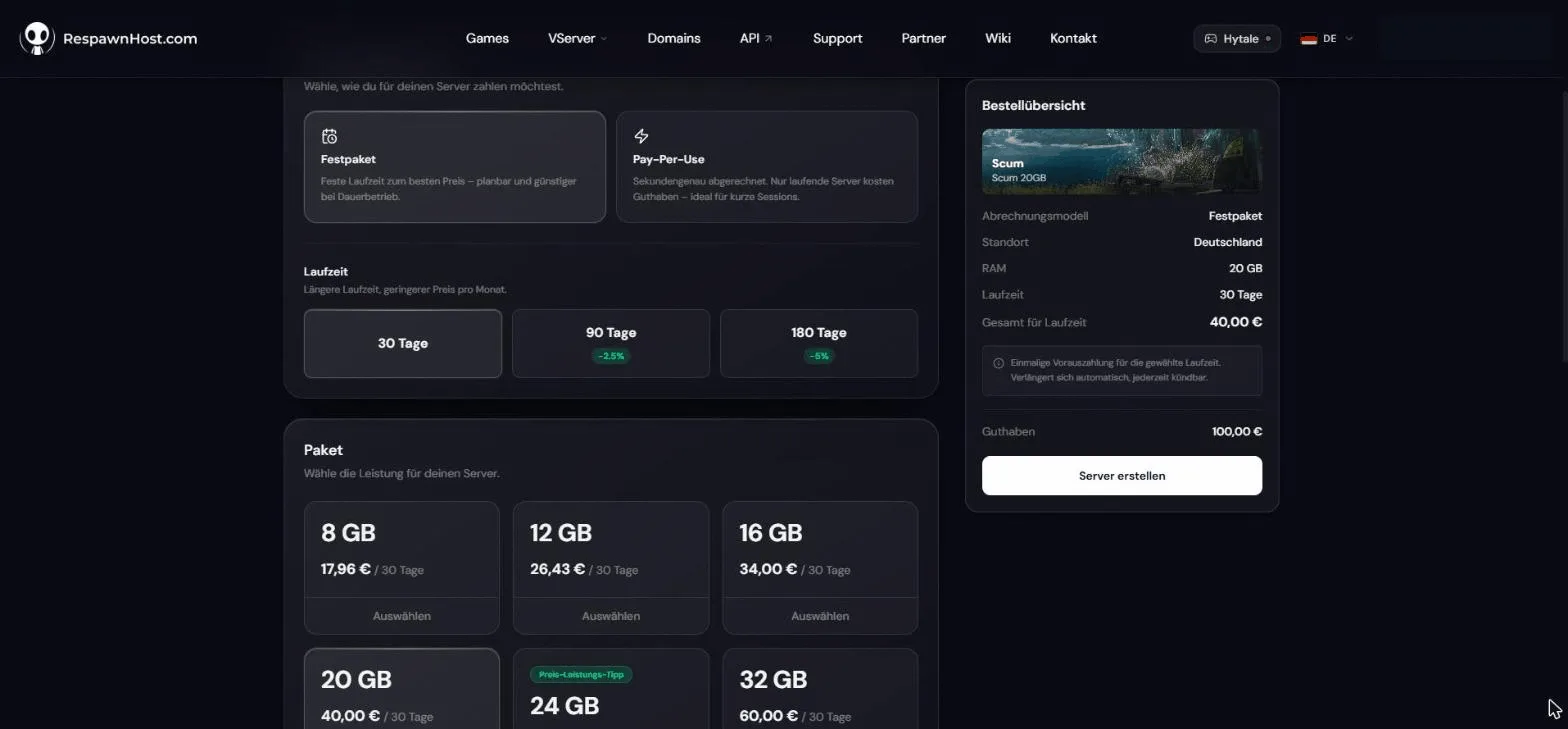This screenshot has width=1568, height=729.
Task: Click the -2.5% discount badge
Action: pyautogui.click(x=610, y=356)
